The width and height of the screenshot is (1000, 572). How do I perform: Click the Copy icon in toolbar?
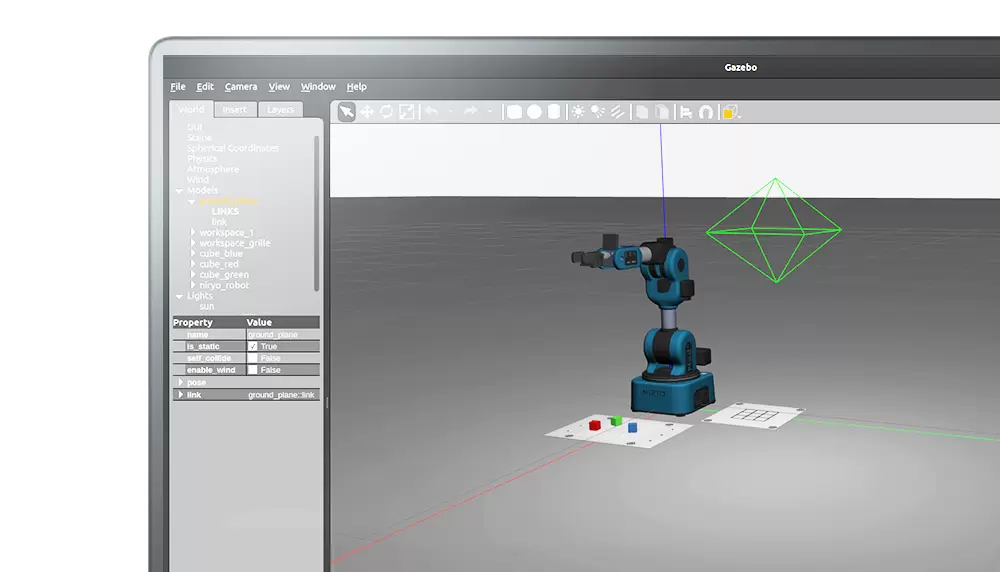pyautogui.click(x=642, y=112)
